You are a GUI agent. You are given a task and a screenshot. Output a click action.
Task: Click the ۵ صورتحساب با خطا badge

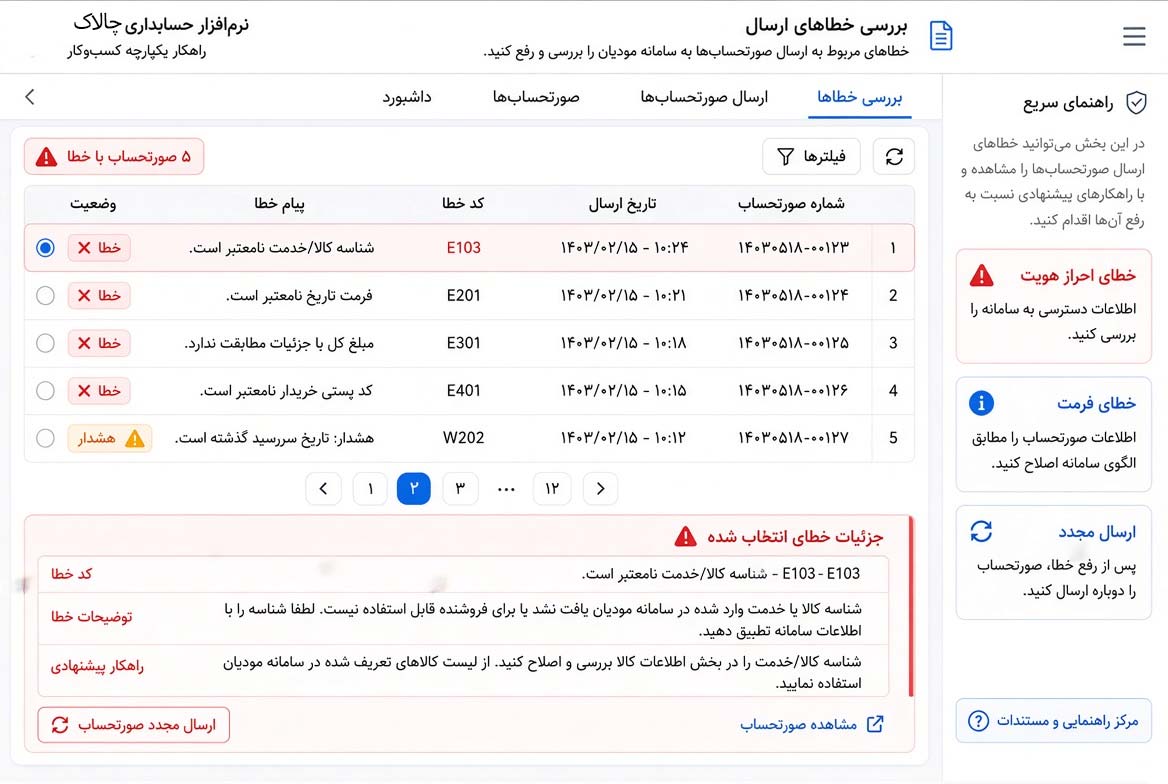click(114, 157)
